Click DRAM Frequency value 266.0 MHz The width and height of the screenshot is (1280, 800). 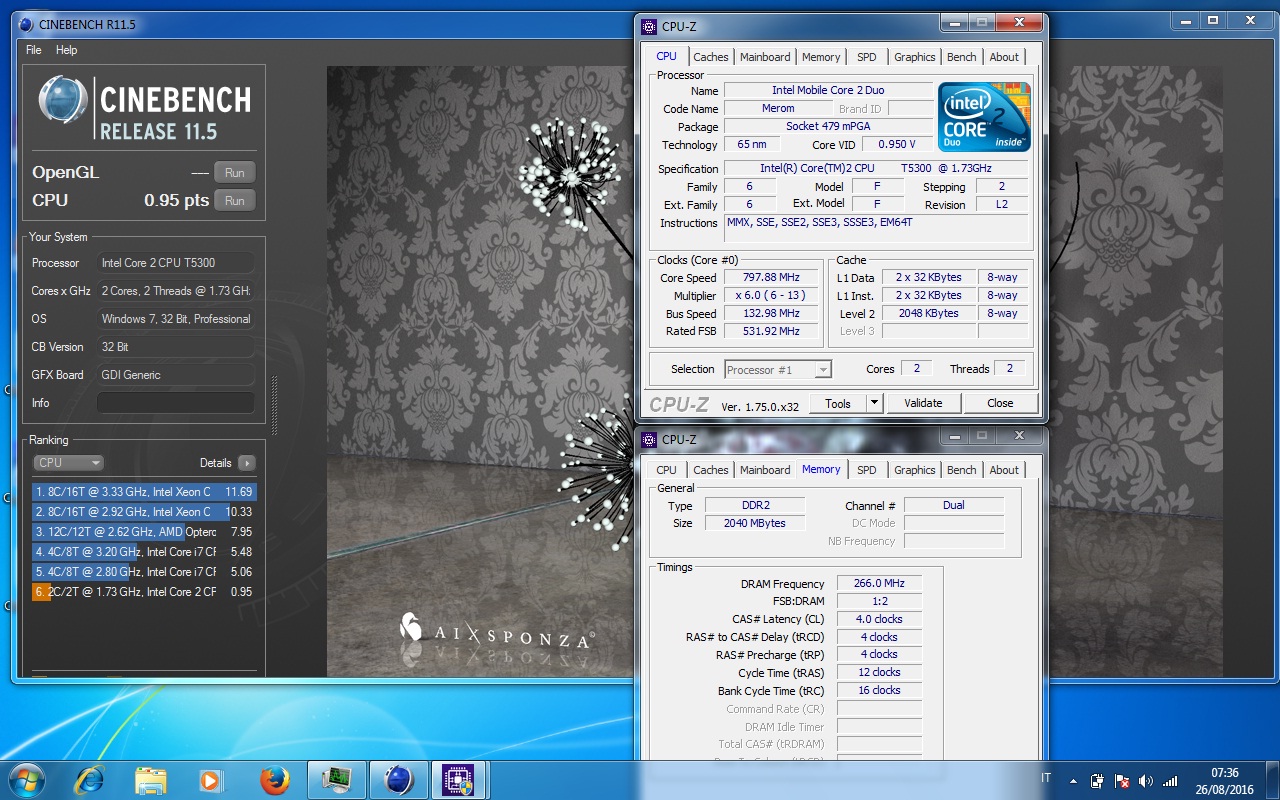coord(880,584)
